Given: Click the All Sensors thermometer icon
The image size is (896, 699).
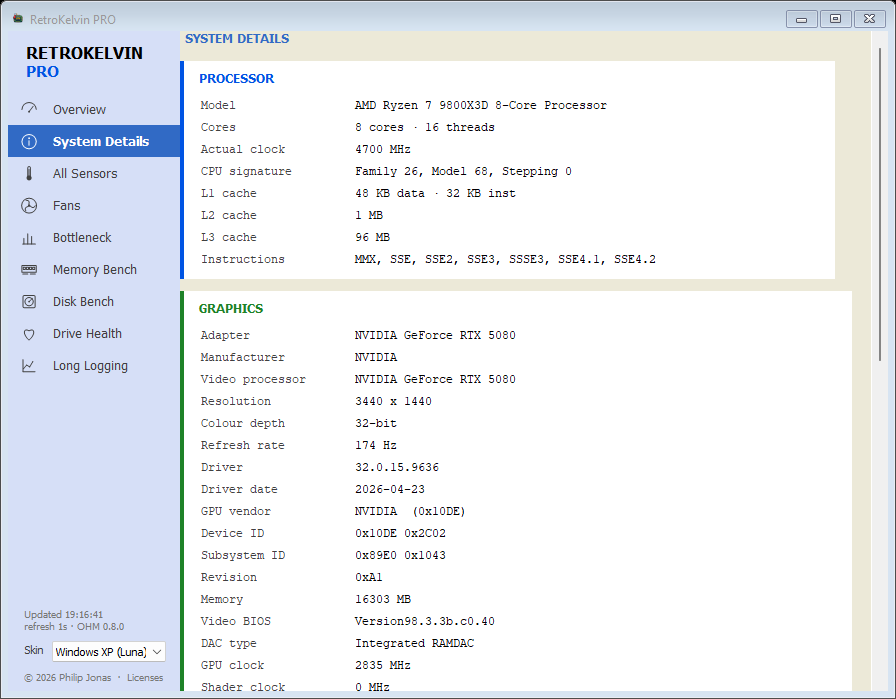Looking at the screenshot, I should pos(29,173).
